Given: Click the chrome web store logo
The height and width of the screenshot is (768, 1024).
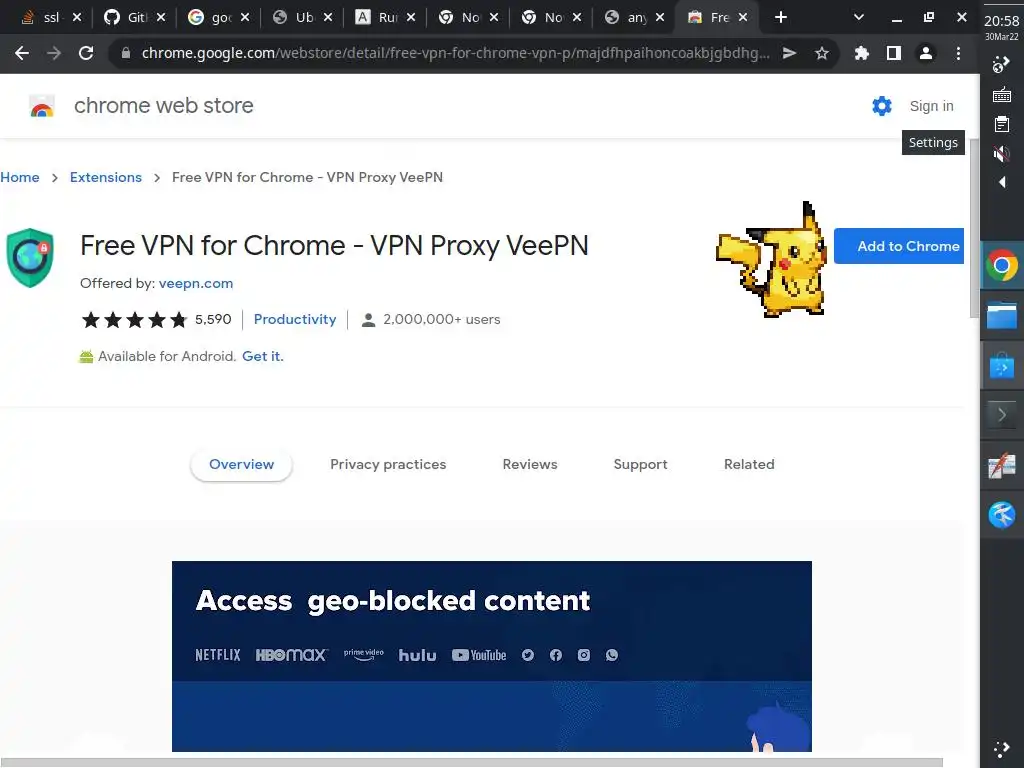Looking at the screenshot, I should [x=42, y=106].
